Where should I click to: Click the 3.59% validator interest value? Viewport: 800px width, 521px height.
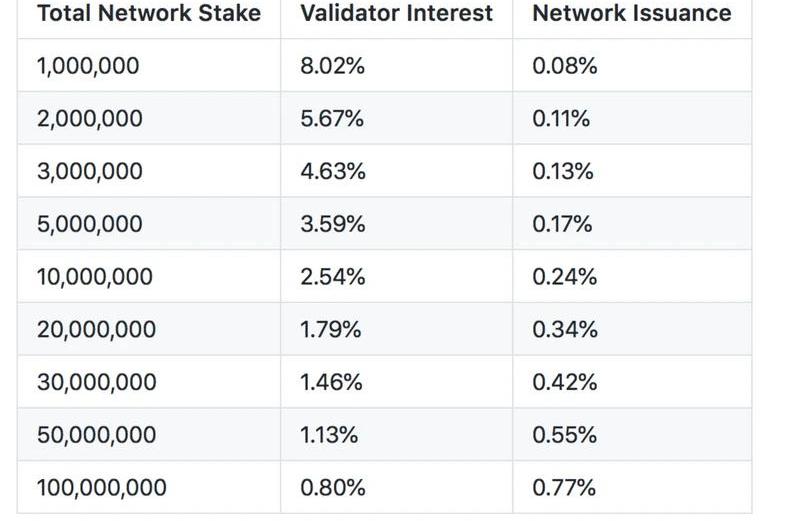pos(332,224)
